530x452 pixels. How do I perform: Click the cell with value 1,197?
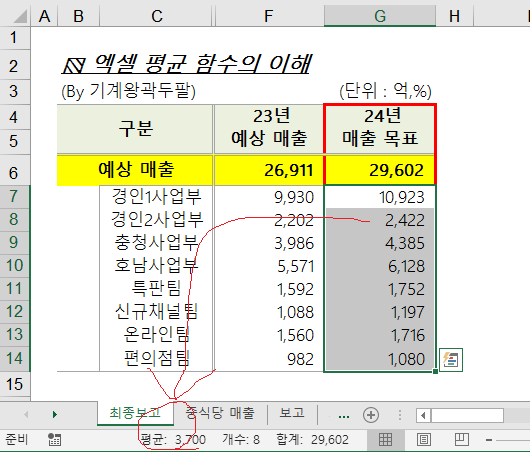pyautogui.click(x=380, y=312)
